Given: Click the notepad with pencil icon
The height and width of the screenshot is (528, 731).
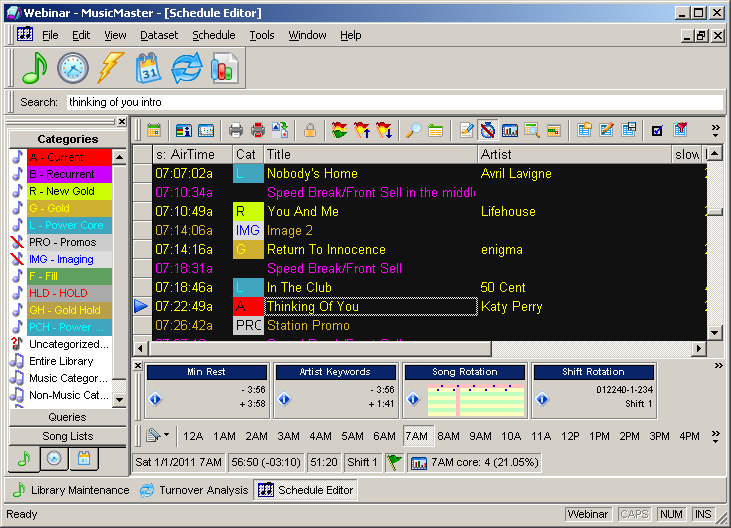Looking at the screenshot, I should 466,130.
